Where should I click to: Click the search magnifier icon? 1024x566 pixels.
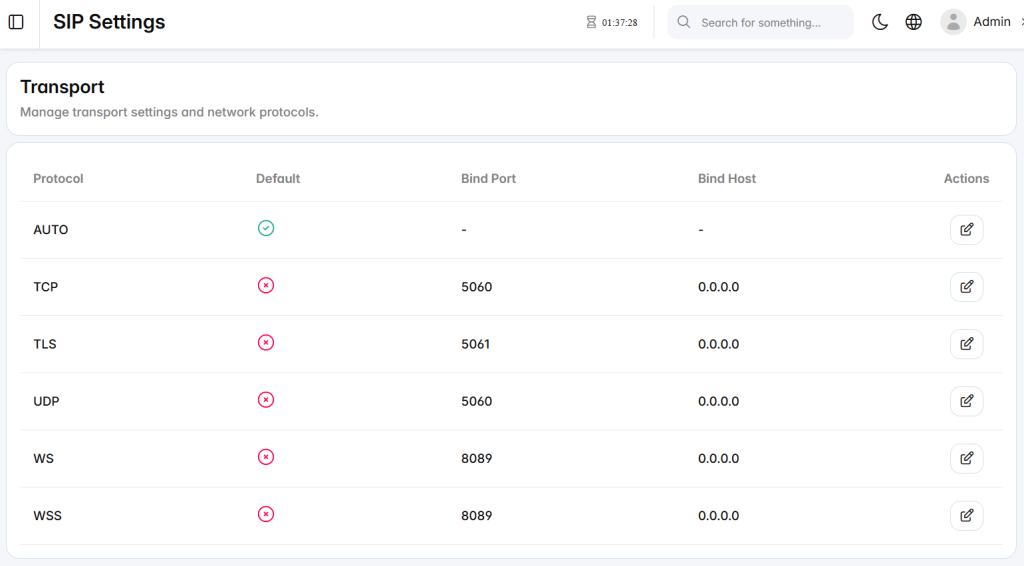pyautogui.click(x=684, y=22)
